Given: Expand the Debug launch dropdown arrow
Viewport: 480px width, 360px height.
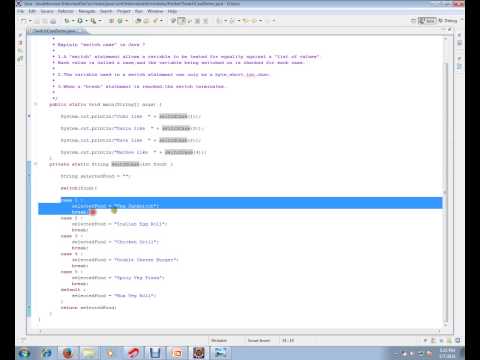Looking at the screenshot, I should [73, 21].
